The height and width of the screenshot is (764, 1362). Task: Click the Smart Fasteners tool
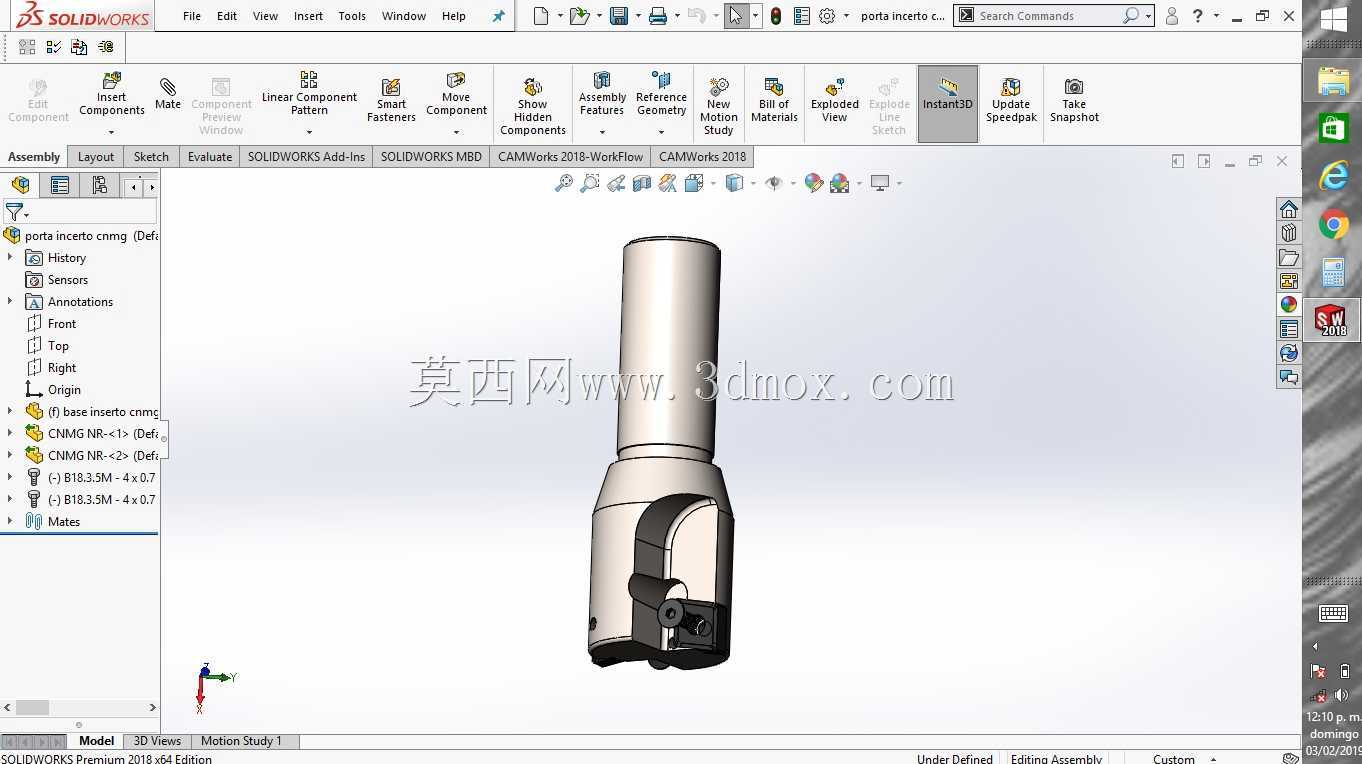(391, 100)
